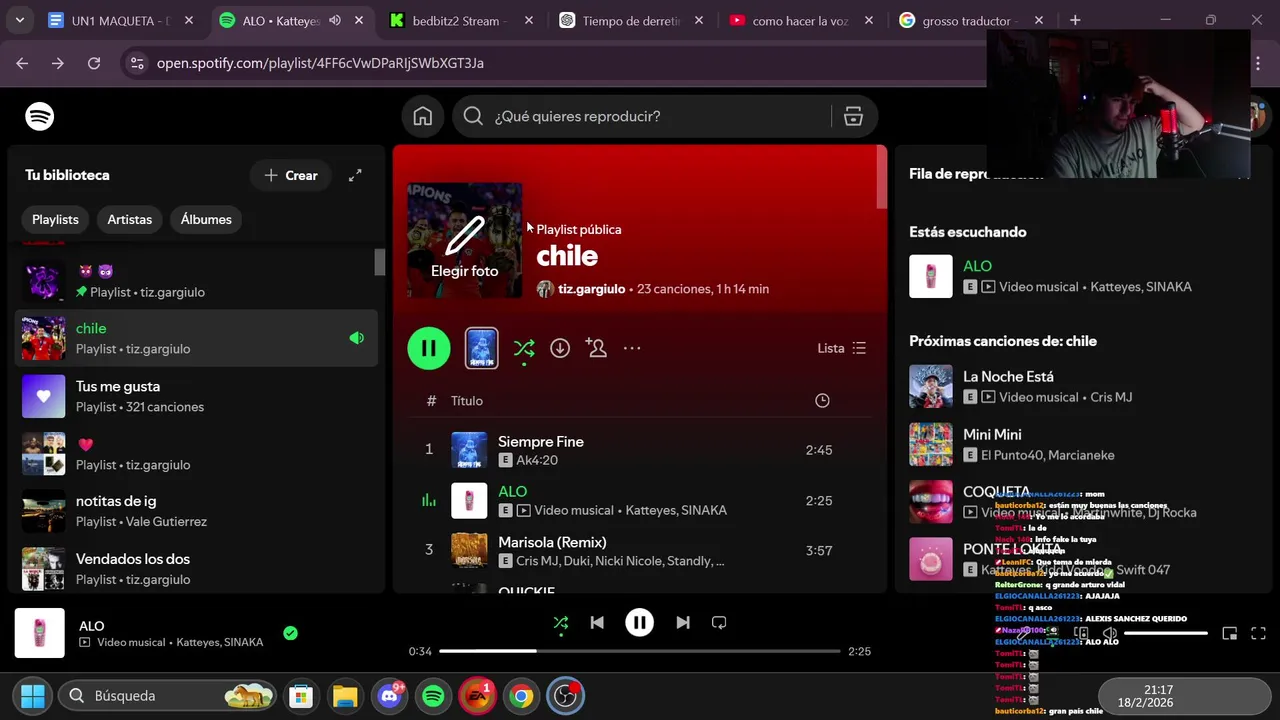This screenshot has width=1280, height=720.
Task: Open tiz.gargiulo profile link in header
Action: click(591, 289)
